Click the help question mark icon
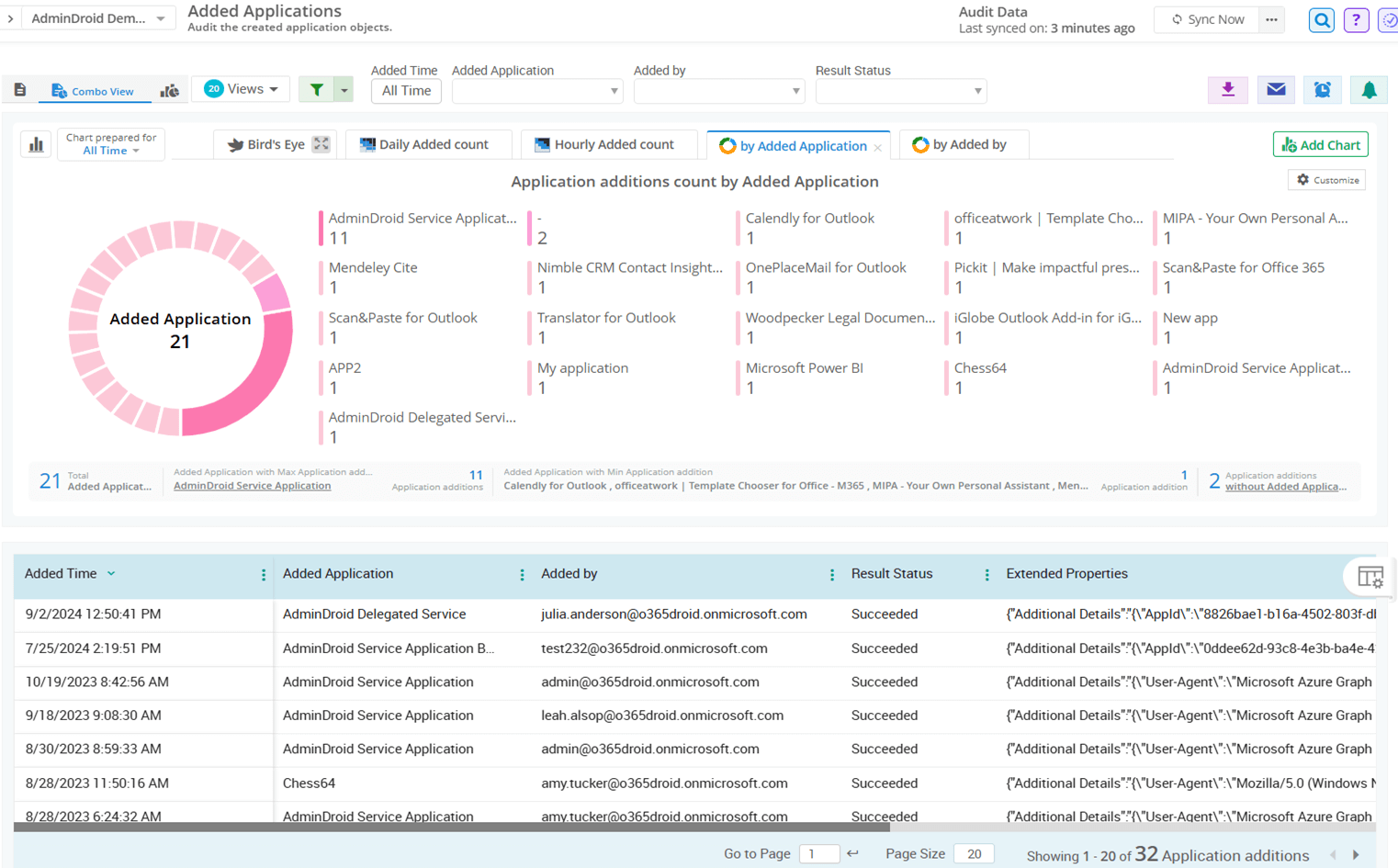This screenshot has width=1398, height=868. 1356,19
